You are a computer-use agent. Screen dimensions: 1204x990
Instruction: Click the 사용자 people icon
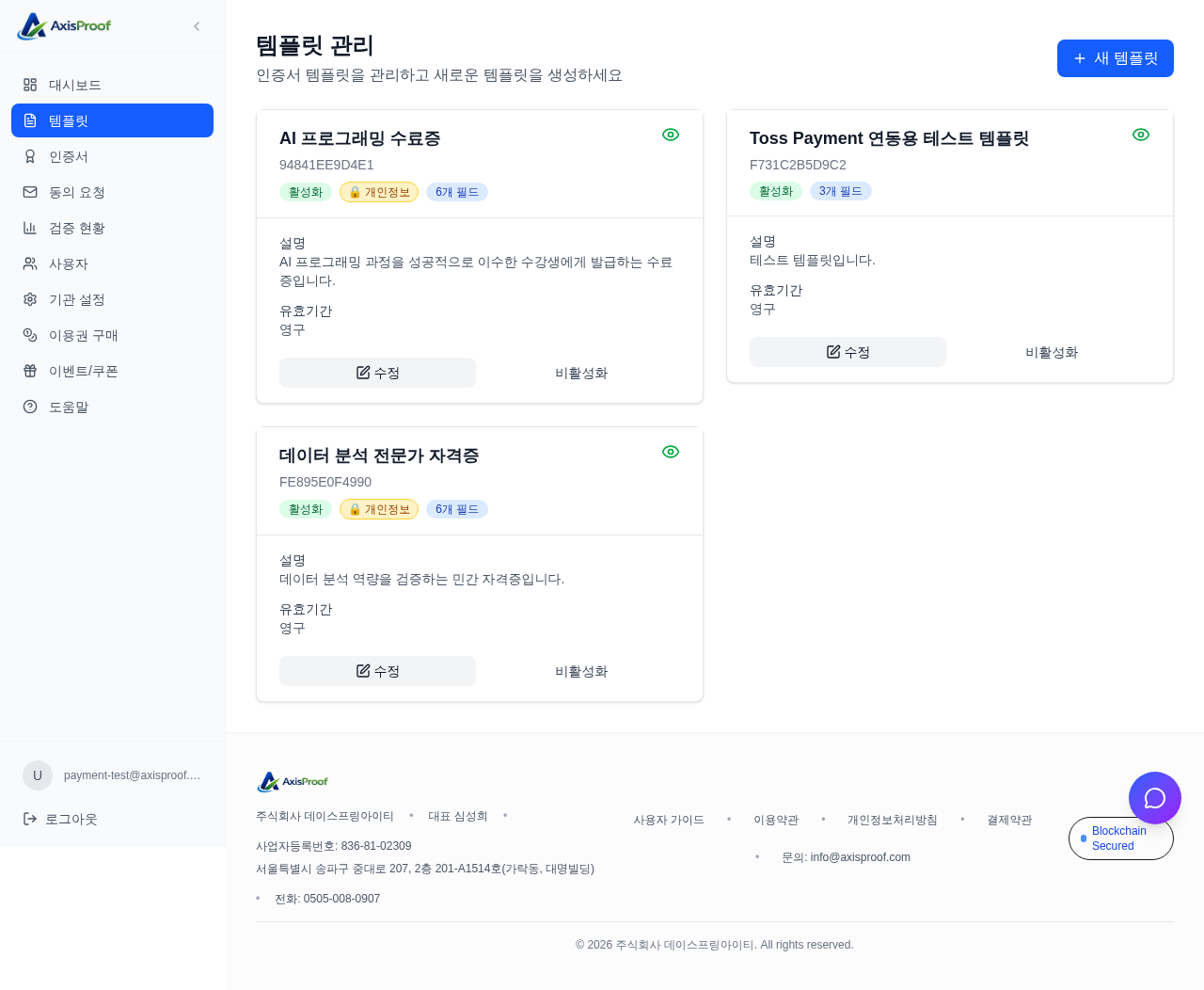(x=30, y=263)
